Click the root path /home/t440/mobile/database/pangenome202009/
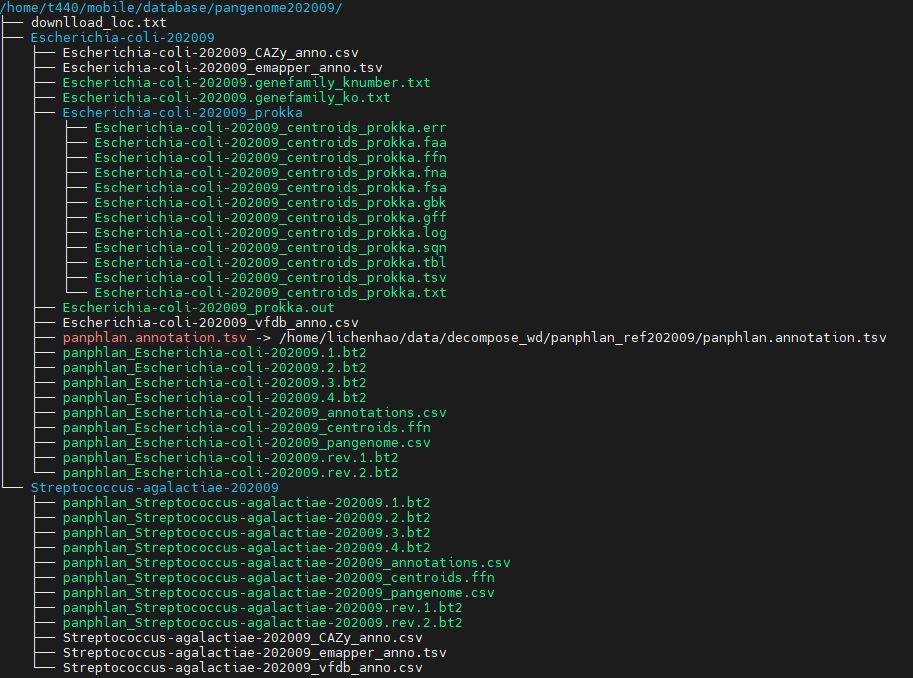913x678 pixels. pyautogui.click(x=171, y=8)
